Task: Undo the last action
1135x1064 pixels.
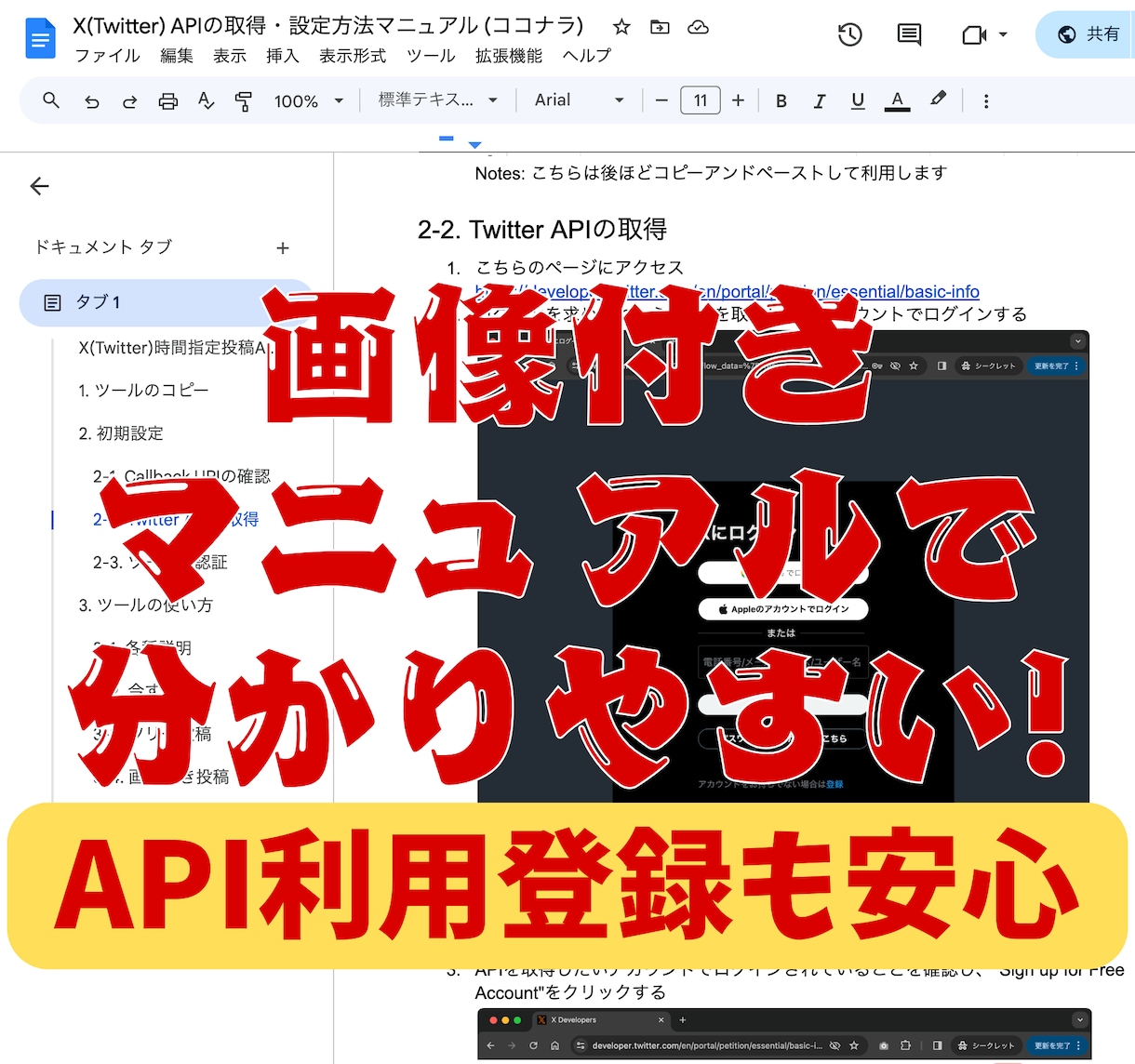Action: click(x=91, y=100)
